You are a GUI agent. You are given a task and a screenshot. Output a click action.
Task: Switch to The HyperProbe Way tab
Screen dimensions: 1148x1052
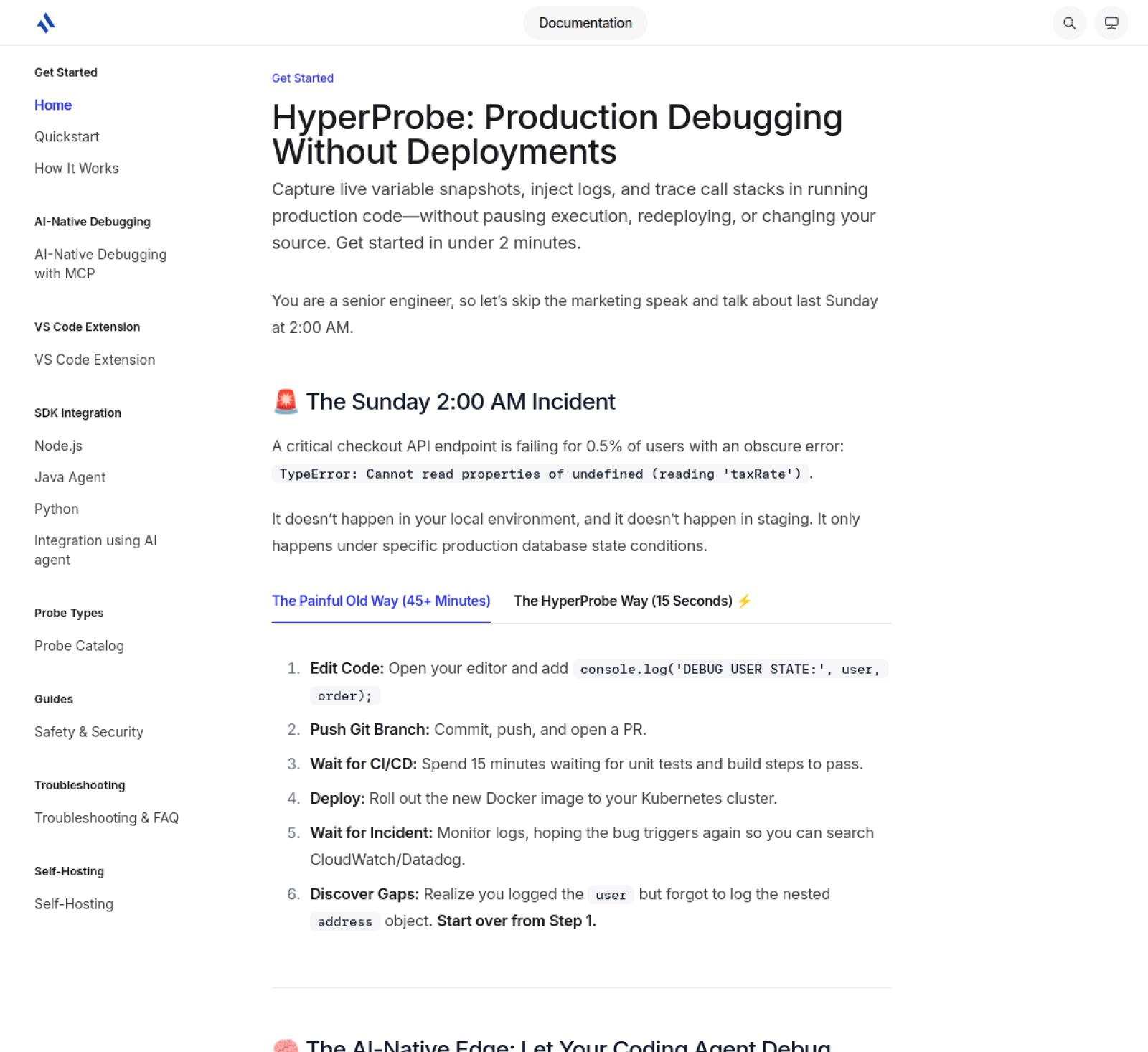(x=632, y=601)
